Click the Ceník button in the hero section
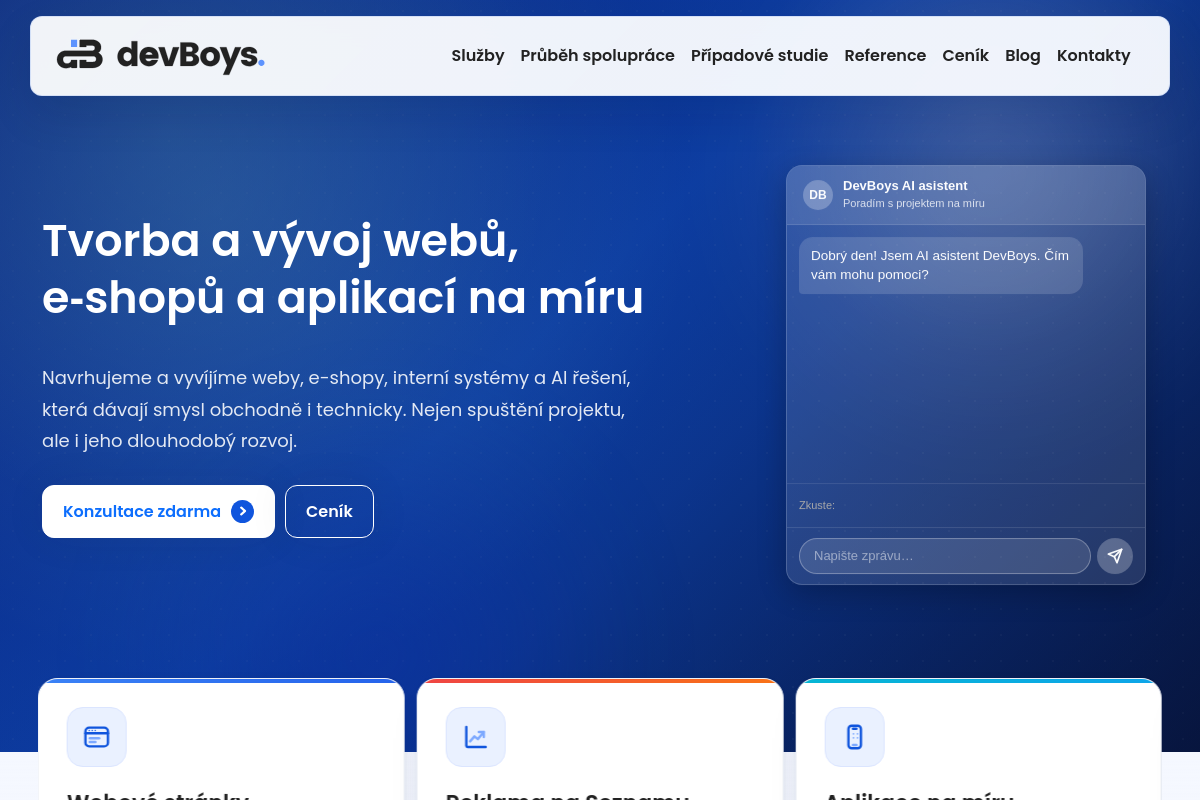The width and height of the screenshot is (1200, 800). [329, 511]
